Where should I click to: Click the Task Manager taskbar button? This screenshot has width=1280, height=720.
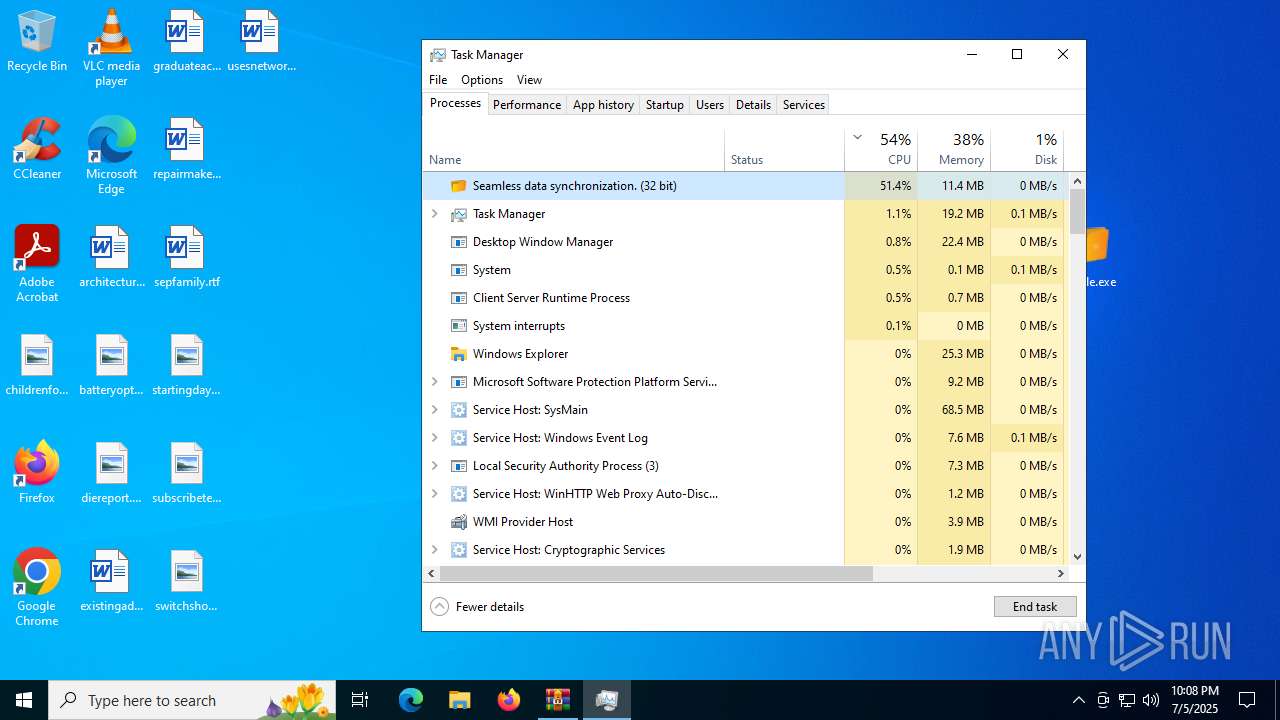point(607,700)
